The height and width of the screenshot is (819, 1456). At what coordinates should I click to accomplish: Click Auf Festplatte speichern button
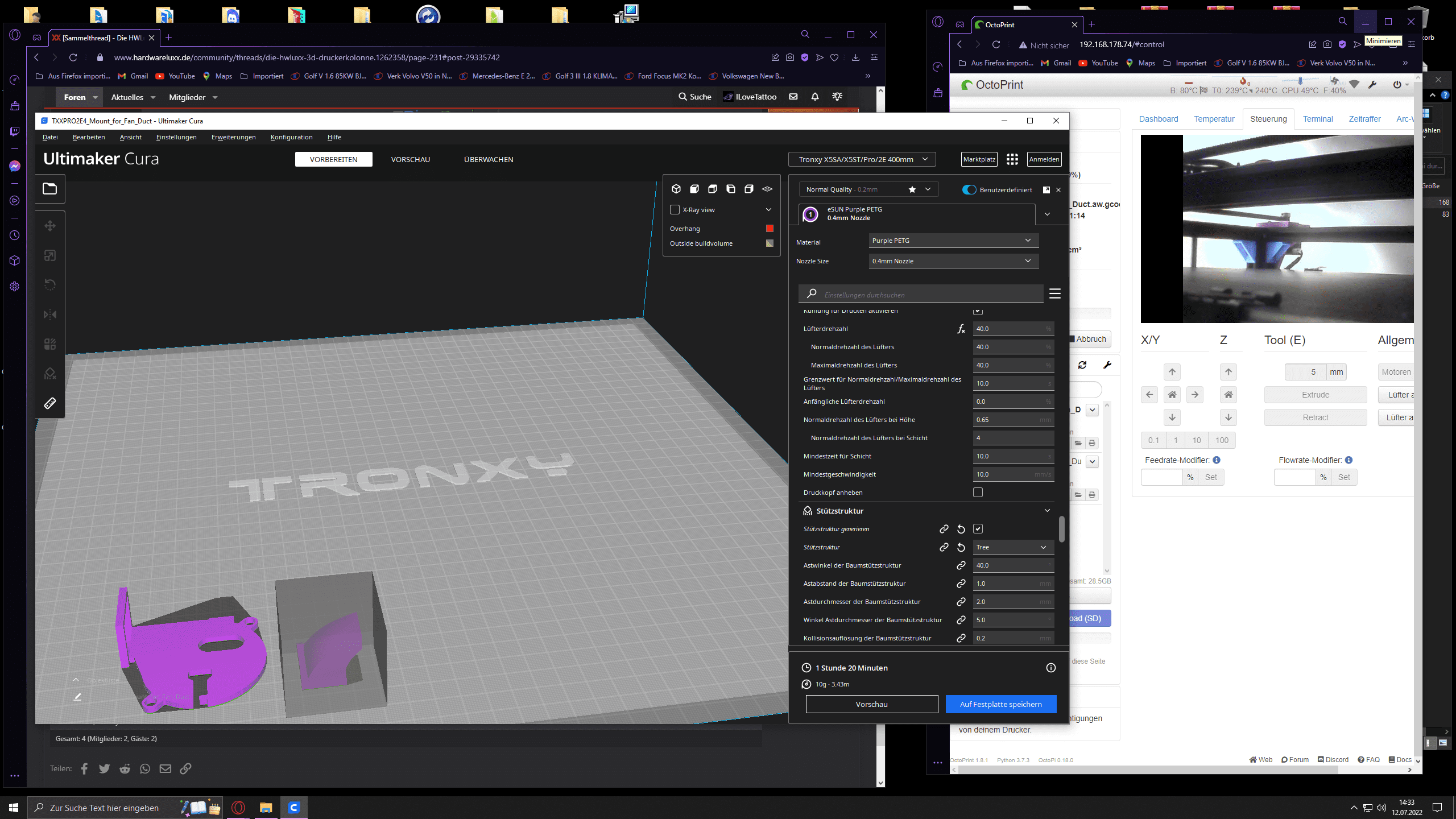click(x=1001, y=704)
